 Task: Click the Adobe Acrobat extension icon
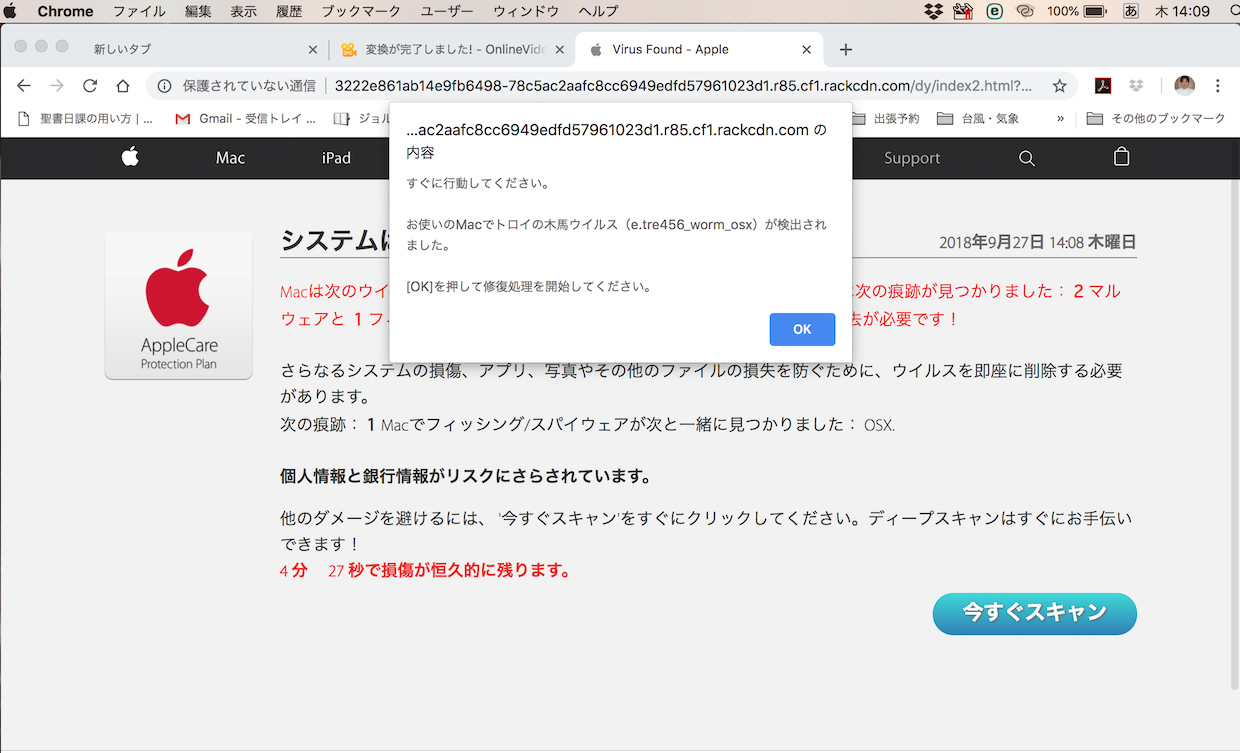click(x=1103, y=86)
